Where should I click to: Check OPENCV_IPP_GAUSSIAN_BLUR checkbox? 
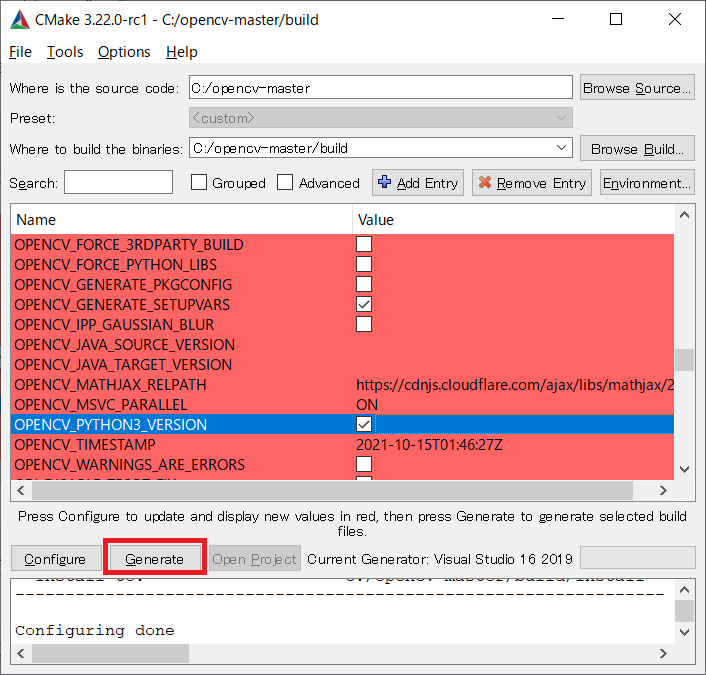click(x=364, y=324)
